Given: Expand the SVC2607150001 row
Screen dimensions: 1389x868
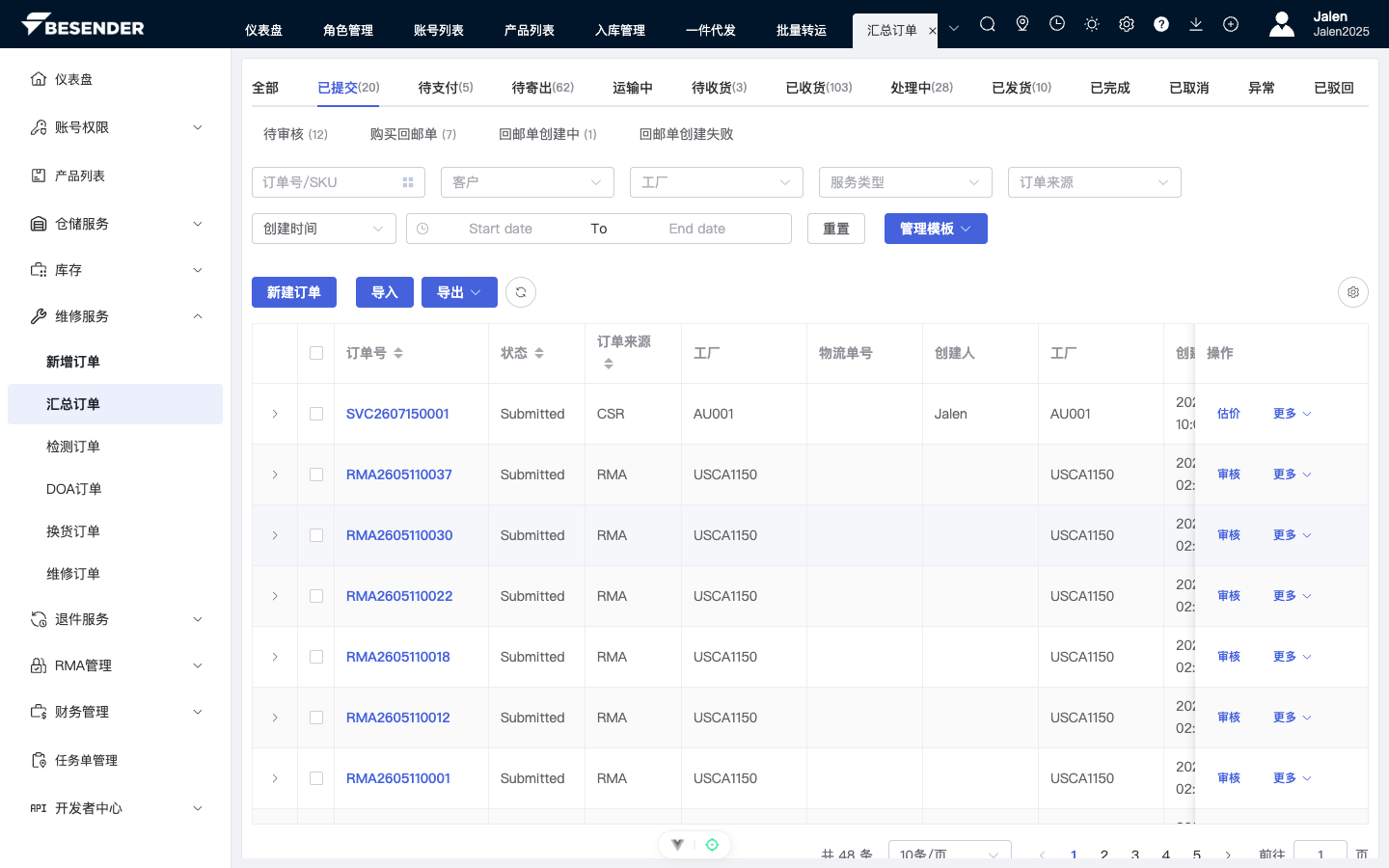Looking at the screenshot, I should pyautogui.click(x=275, y=414).
